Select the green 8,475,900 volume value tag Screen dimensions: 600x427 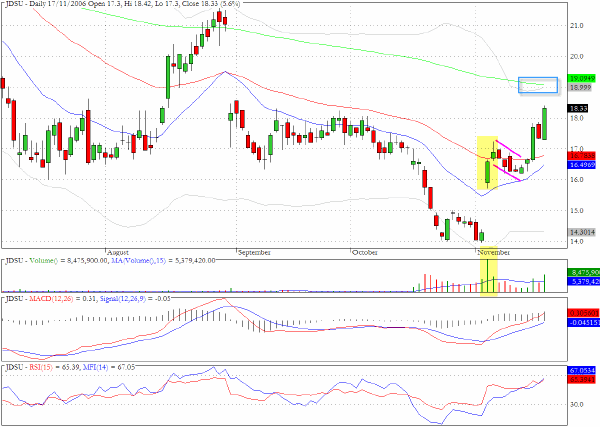tap(584, 272)
